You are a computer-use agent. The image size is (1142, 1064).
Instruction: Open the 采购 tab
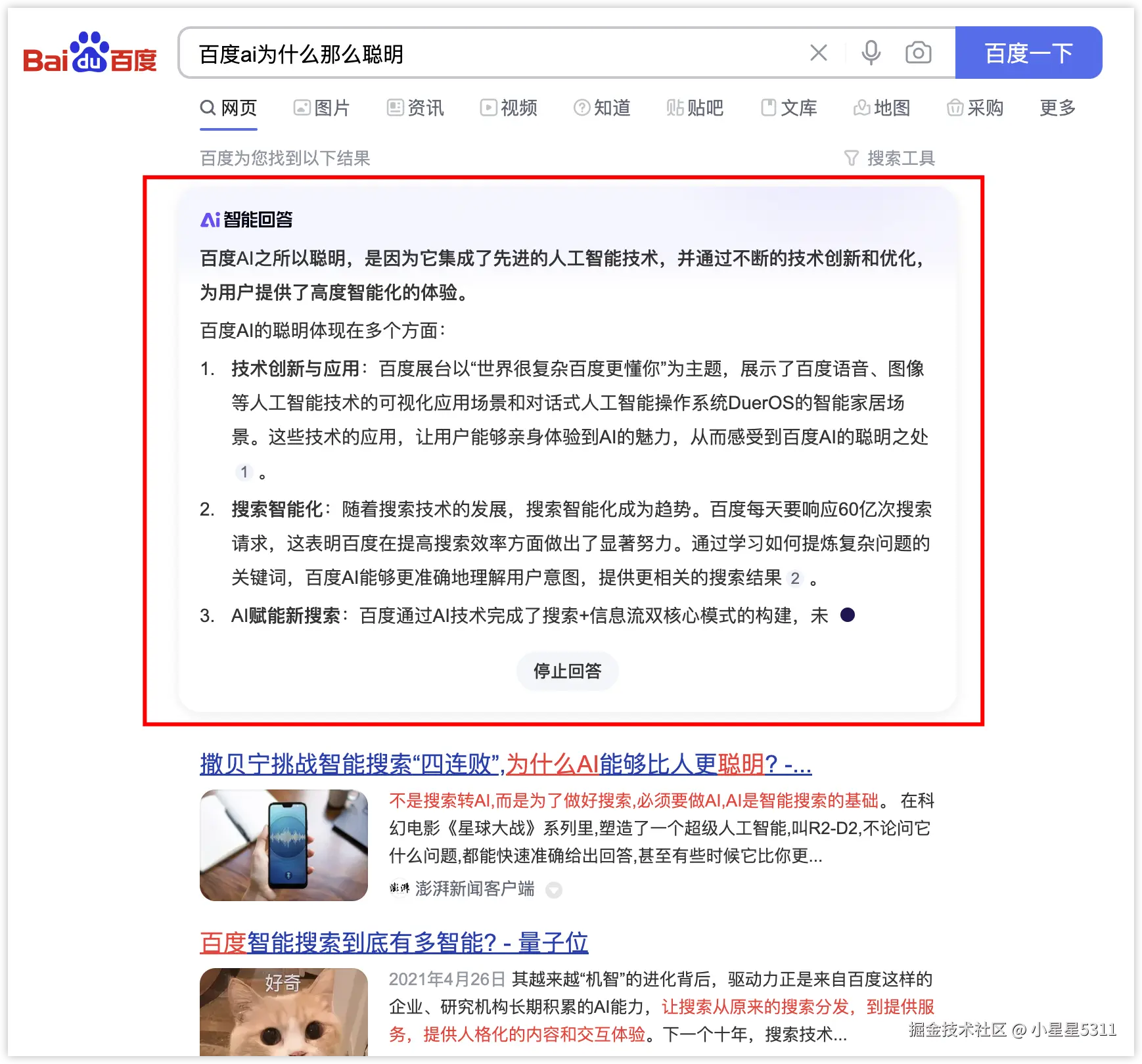[975, 108]
